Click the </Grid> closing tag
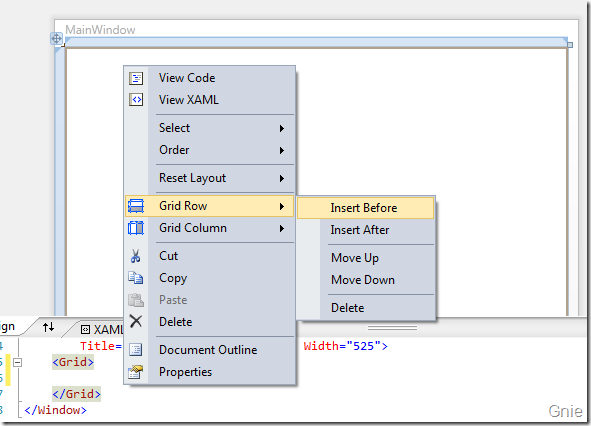Image resolution: width=591 pixels, height=426 pixels. (x=77, y=394)
